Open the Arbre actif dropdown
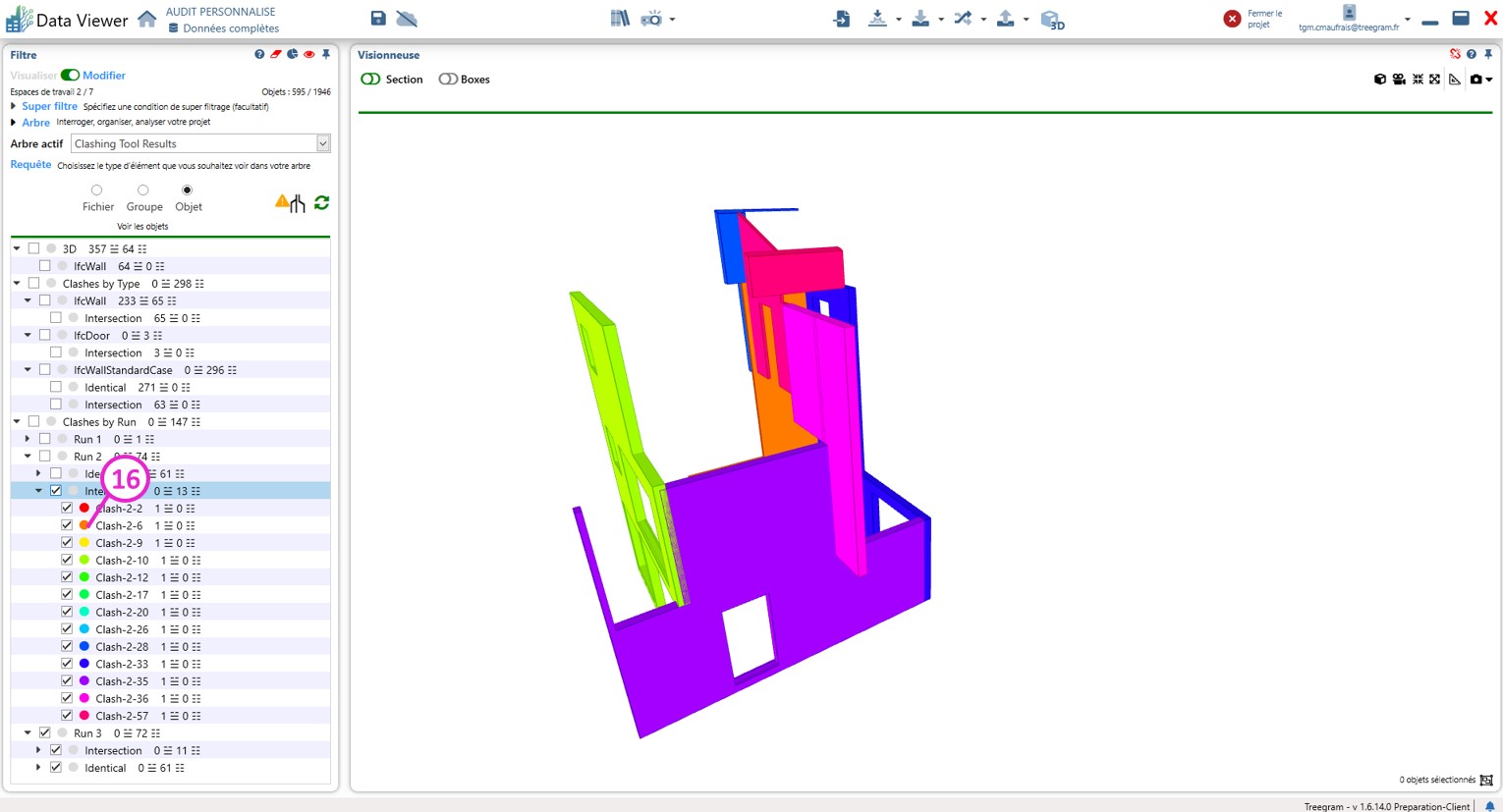 pos(322,144)
